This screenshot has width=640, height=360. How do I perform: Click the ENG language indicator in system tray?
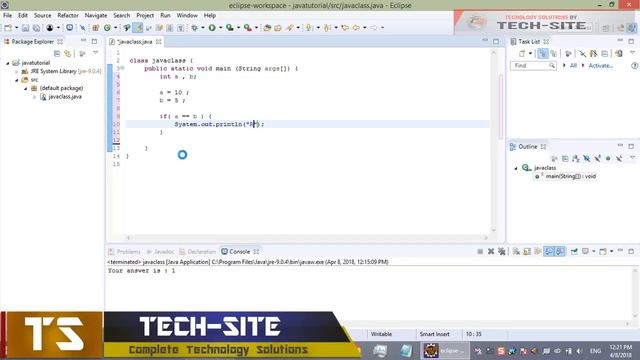click(x=595, y=351)
